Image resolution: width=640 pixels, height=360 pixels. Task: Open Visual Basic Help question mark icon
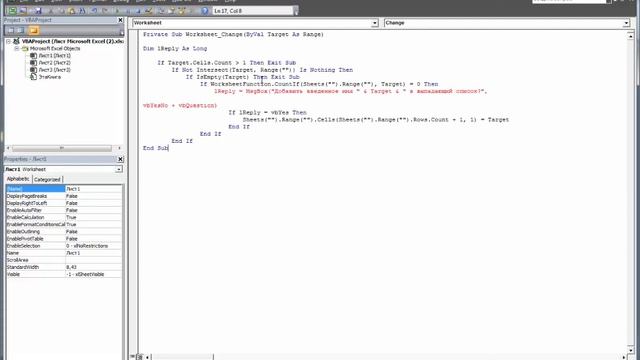(x=204, y=11)
